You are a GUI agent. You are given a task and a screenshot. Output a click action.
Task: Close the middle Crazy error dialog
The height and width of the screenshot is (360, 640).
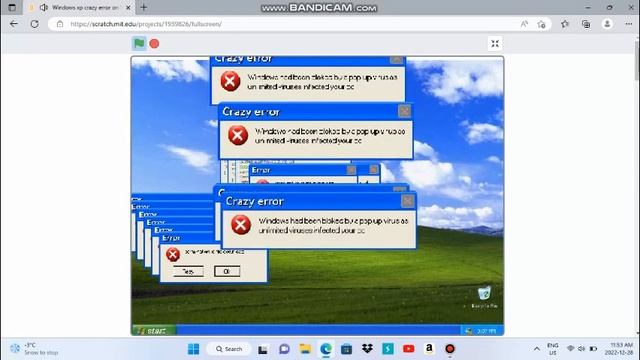[x=404, y=111]
